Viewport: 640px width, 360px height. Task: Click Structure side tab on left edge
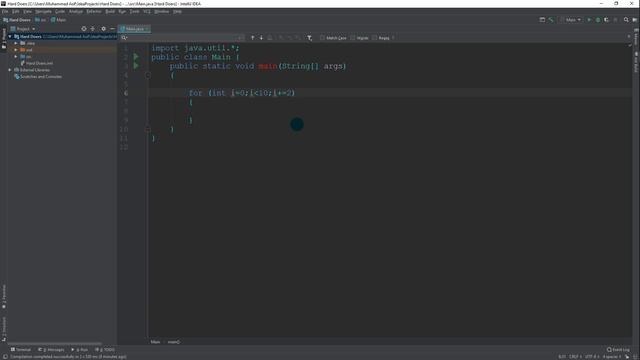(x=4, y=329)
